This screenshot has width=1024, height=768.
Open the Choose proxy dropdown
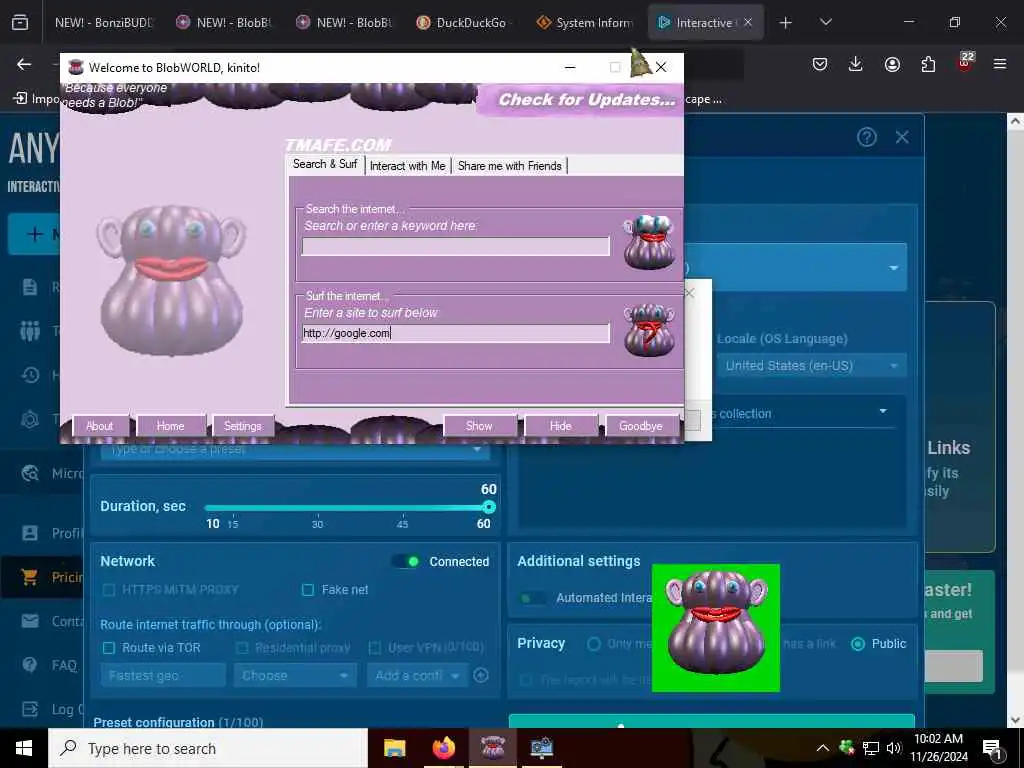(x=295, y=675)
